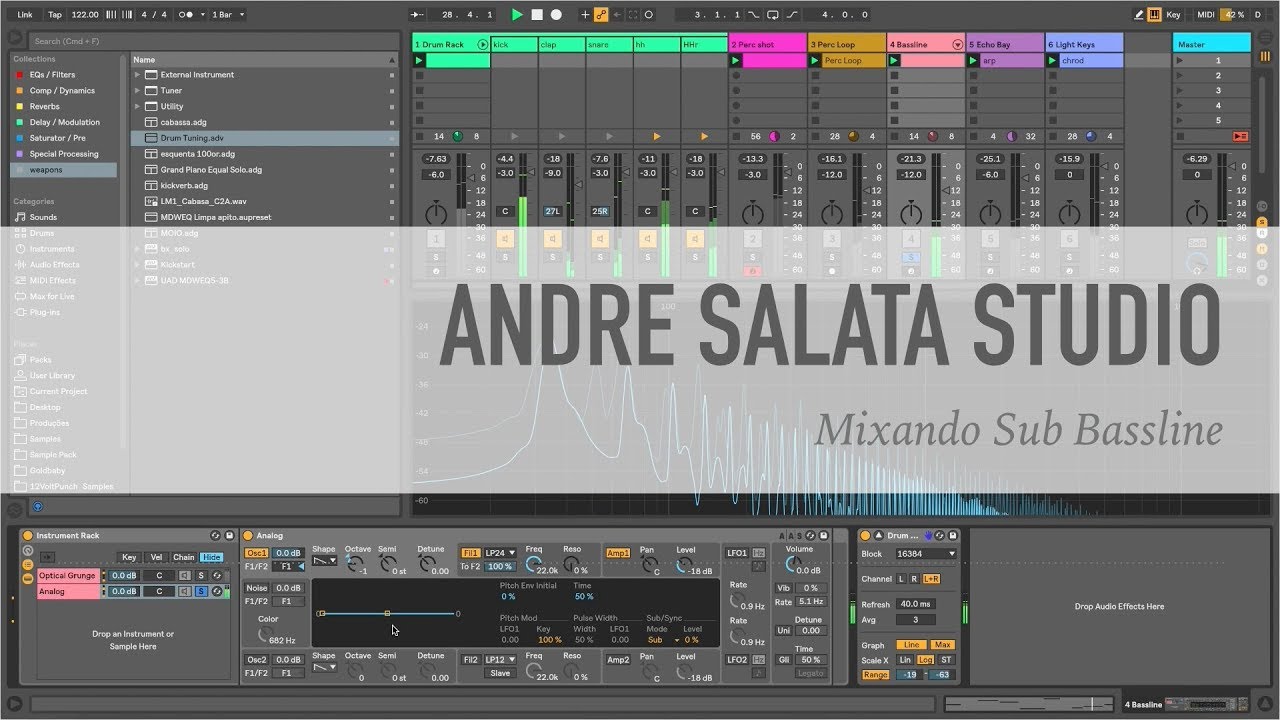Select Reverbs collection
The width and height of the screenshot is (1280, 720).
pos(44,106)
